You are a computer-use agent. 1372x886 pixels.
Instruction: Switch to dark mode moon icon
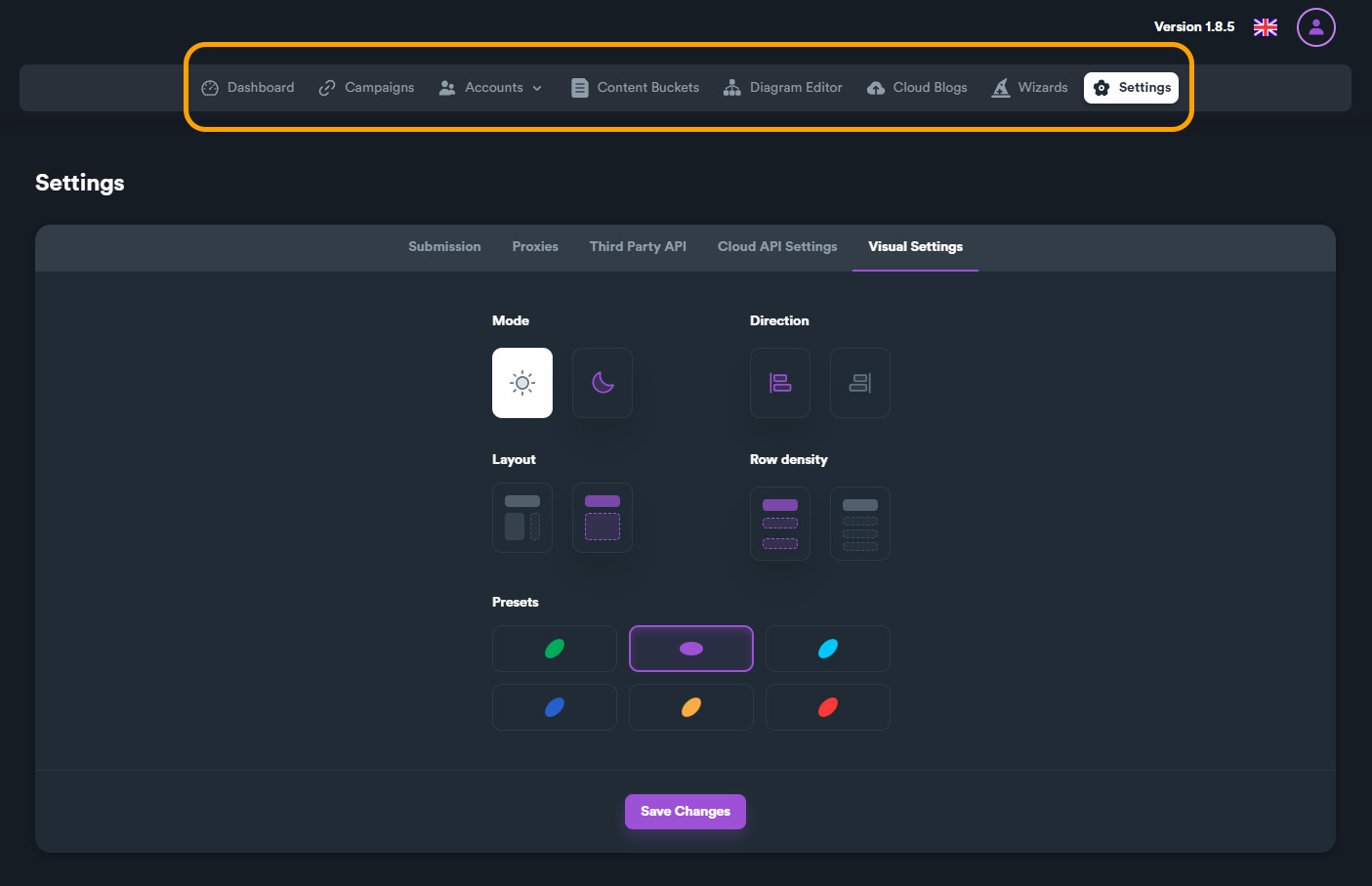pyautogui.click(x=603, y=383)
